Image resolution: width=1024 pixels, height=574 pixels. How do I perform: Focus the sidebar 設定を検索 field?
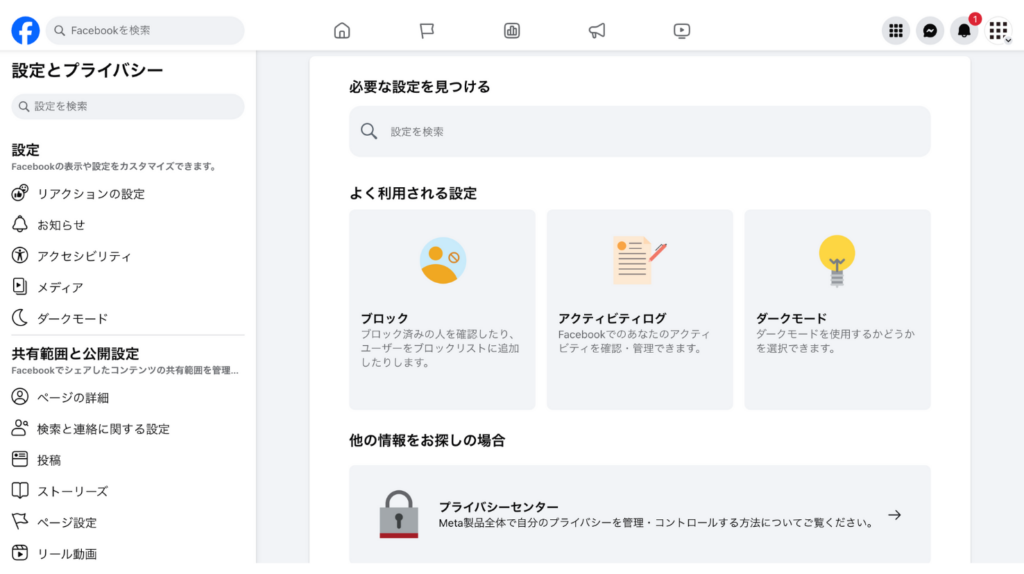(128, 106)
